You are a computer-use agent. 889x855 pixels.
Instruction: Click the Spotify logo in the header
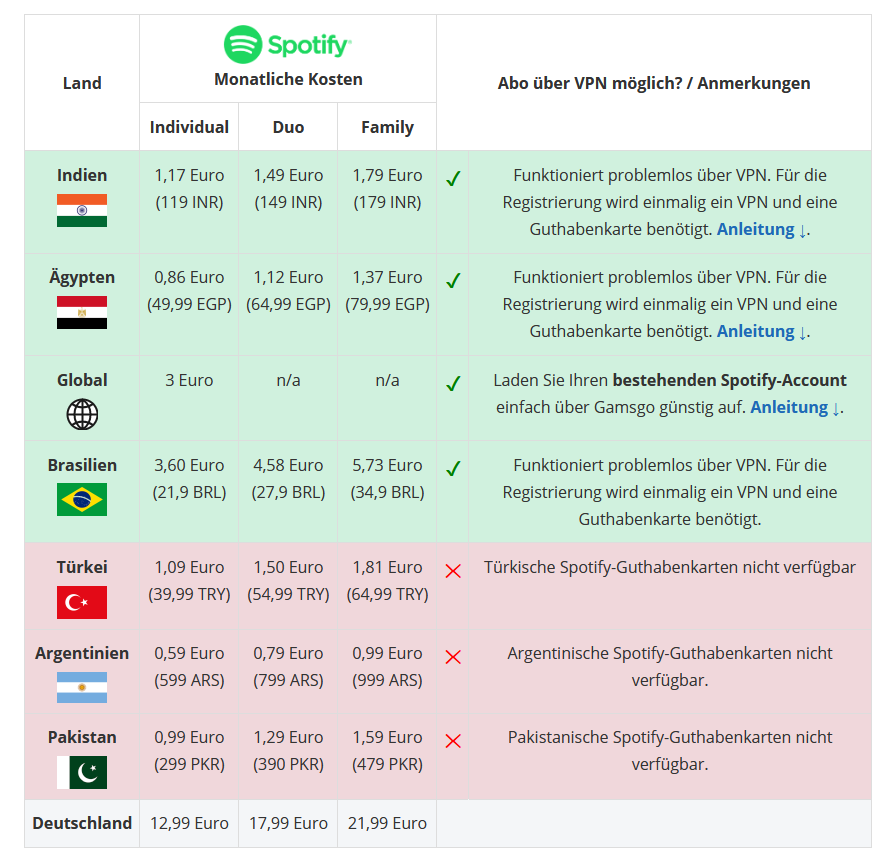point(287,45)
